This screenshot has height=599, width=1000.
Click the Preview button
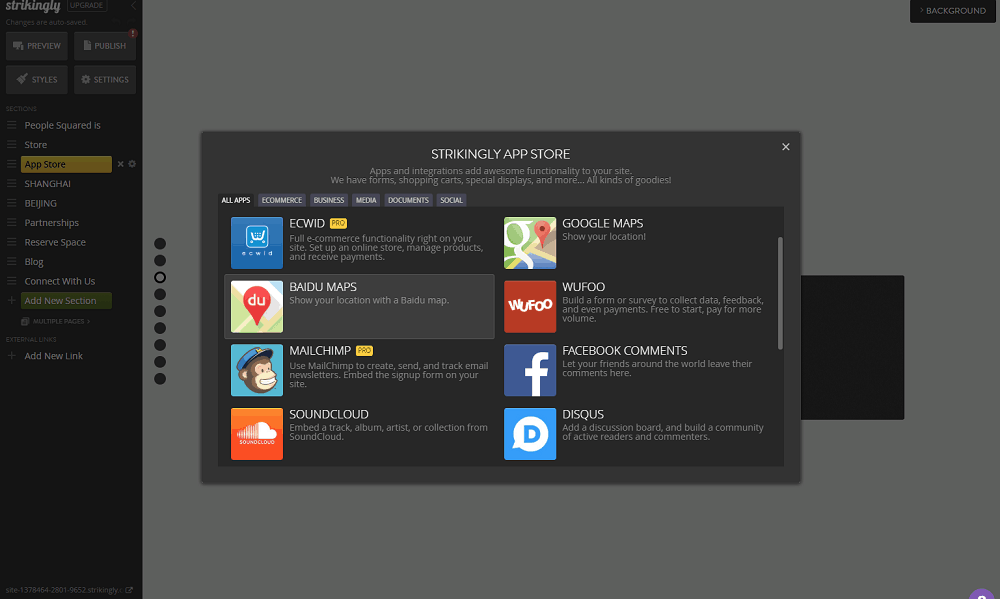pyautogui.click(x=37, y=46)
